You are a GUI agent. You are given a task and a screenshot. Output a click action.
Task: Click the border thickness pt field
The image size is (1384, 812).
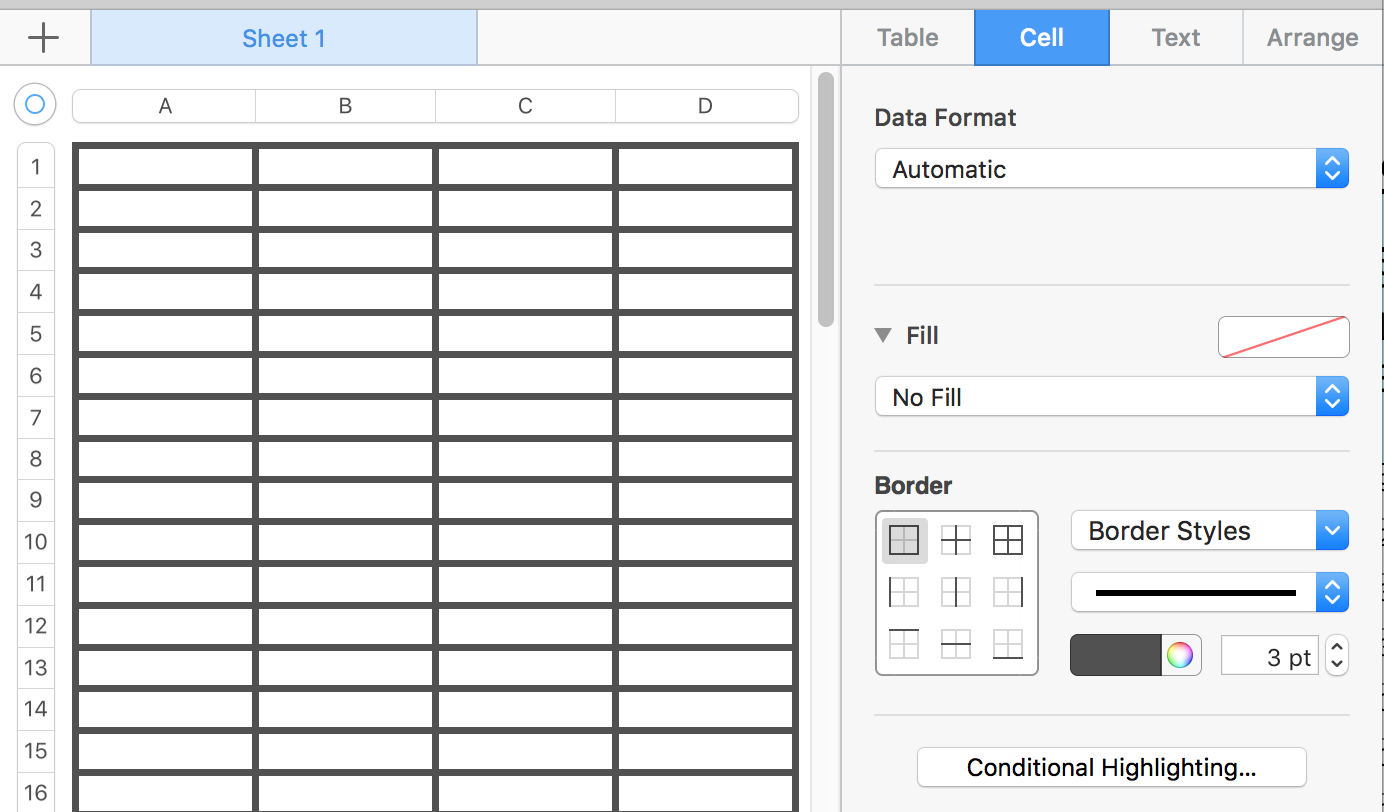pos(1269,657)
